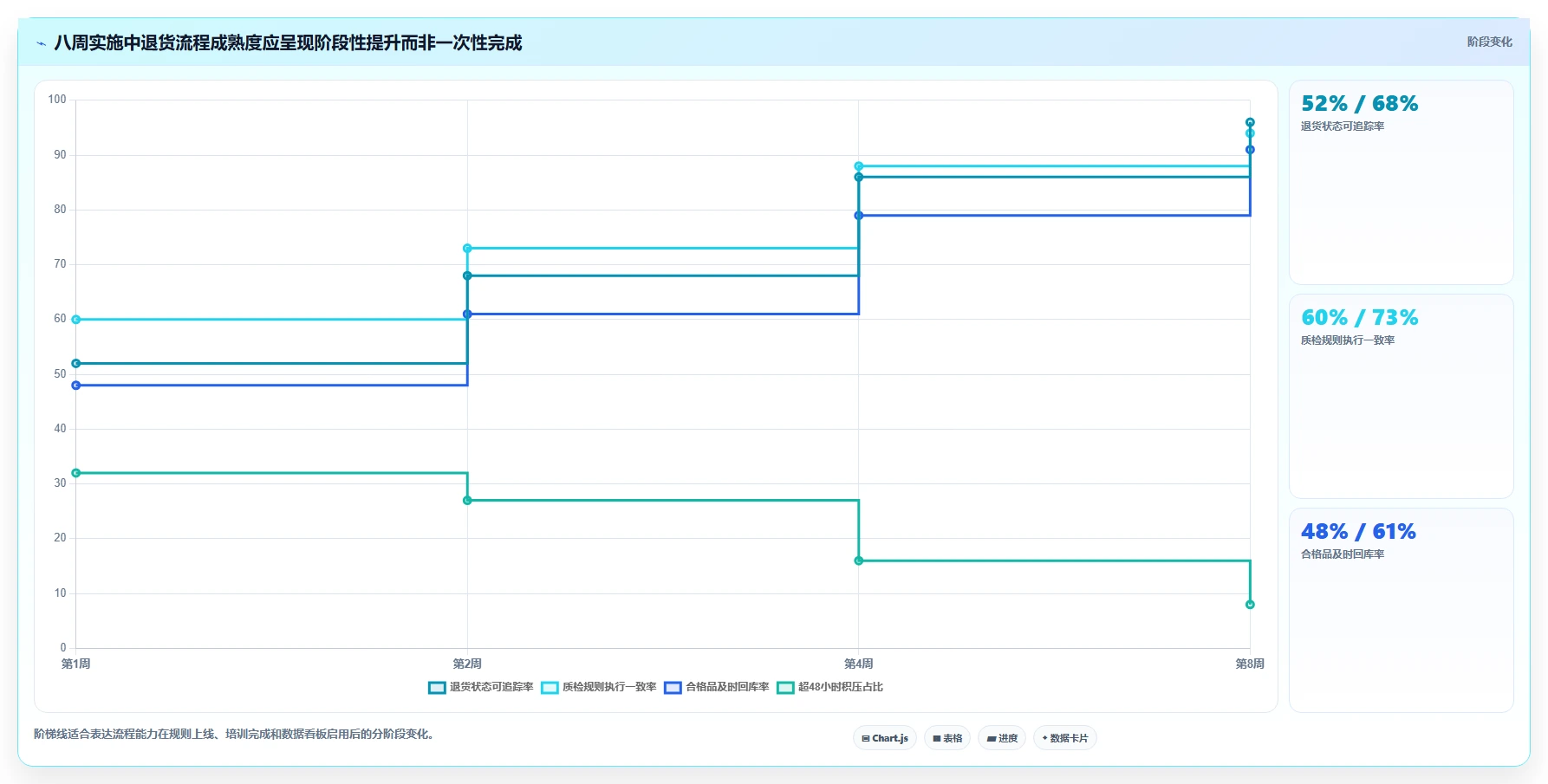This screenshot has width=1548, height=784.
Task: Click 第4周 data point at value 86
Action: [859, 178]
